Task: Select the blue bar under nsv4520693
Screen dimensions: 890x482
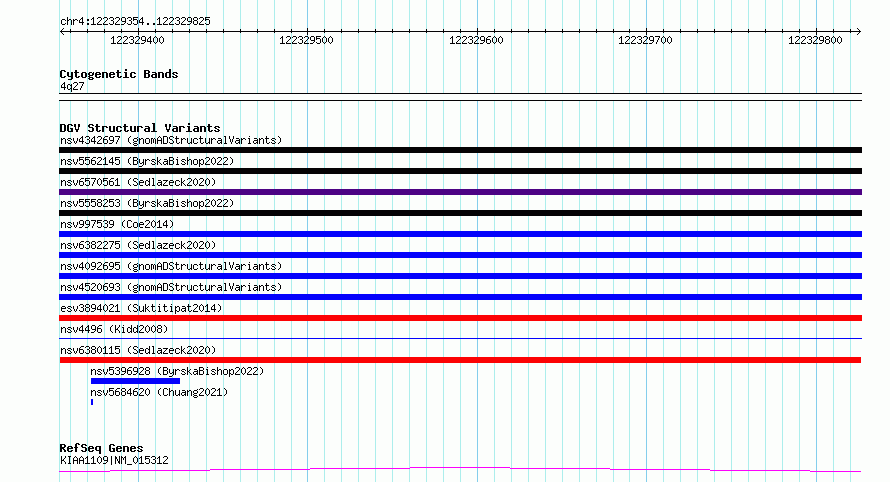Action: tap(460, 297)
